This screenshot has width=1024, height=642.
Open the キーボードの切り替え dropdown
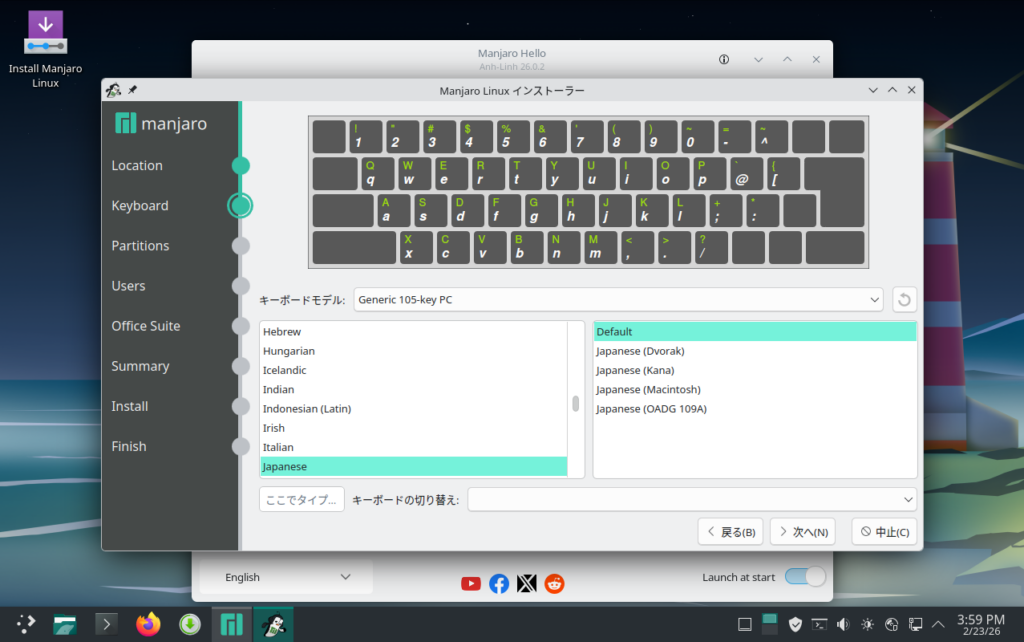[692, 499]
